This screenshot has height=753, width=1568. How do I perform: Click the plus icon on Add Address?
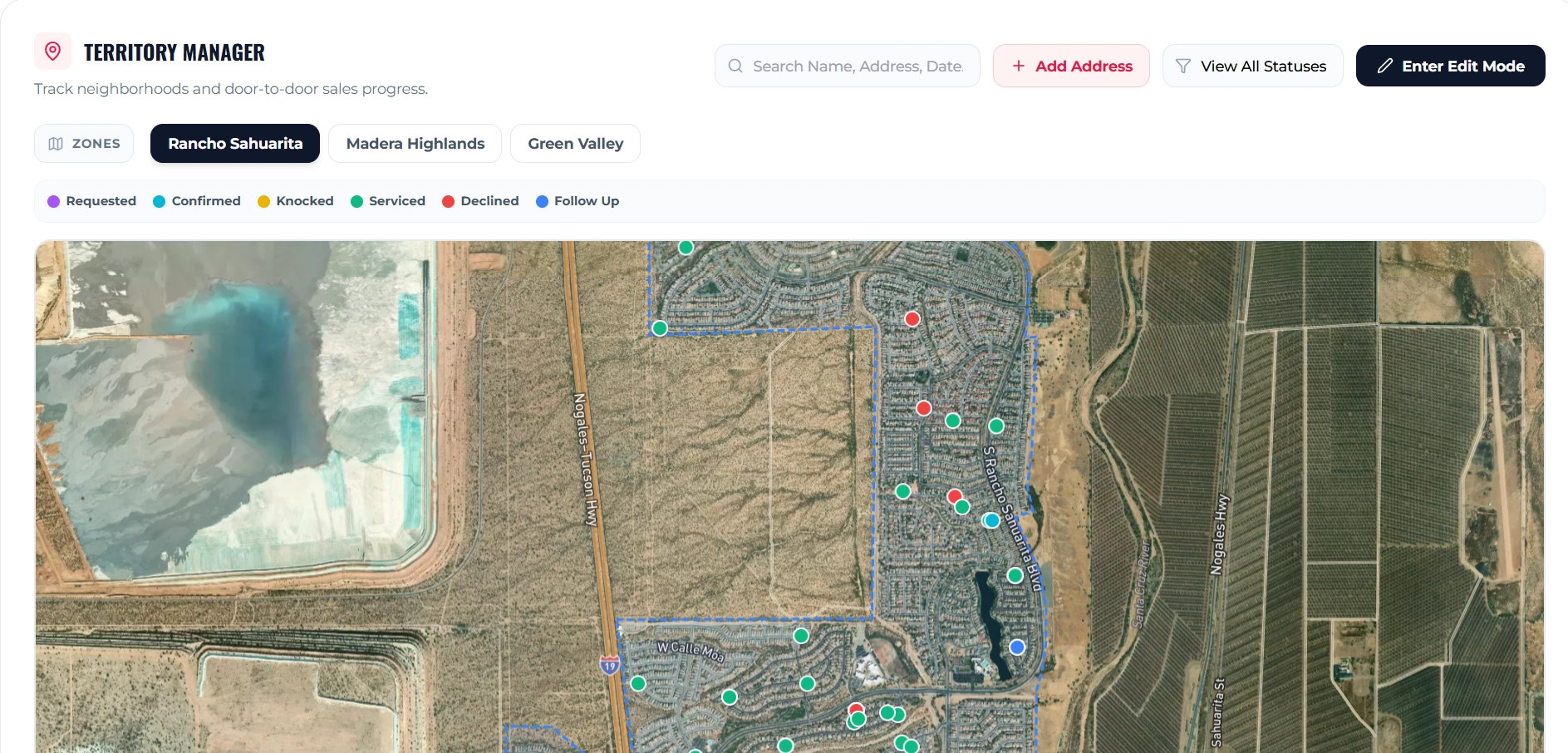[1019, 66]
